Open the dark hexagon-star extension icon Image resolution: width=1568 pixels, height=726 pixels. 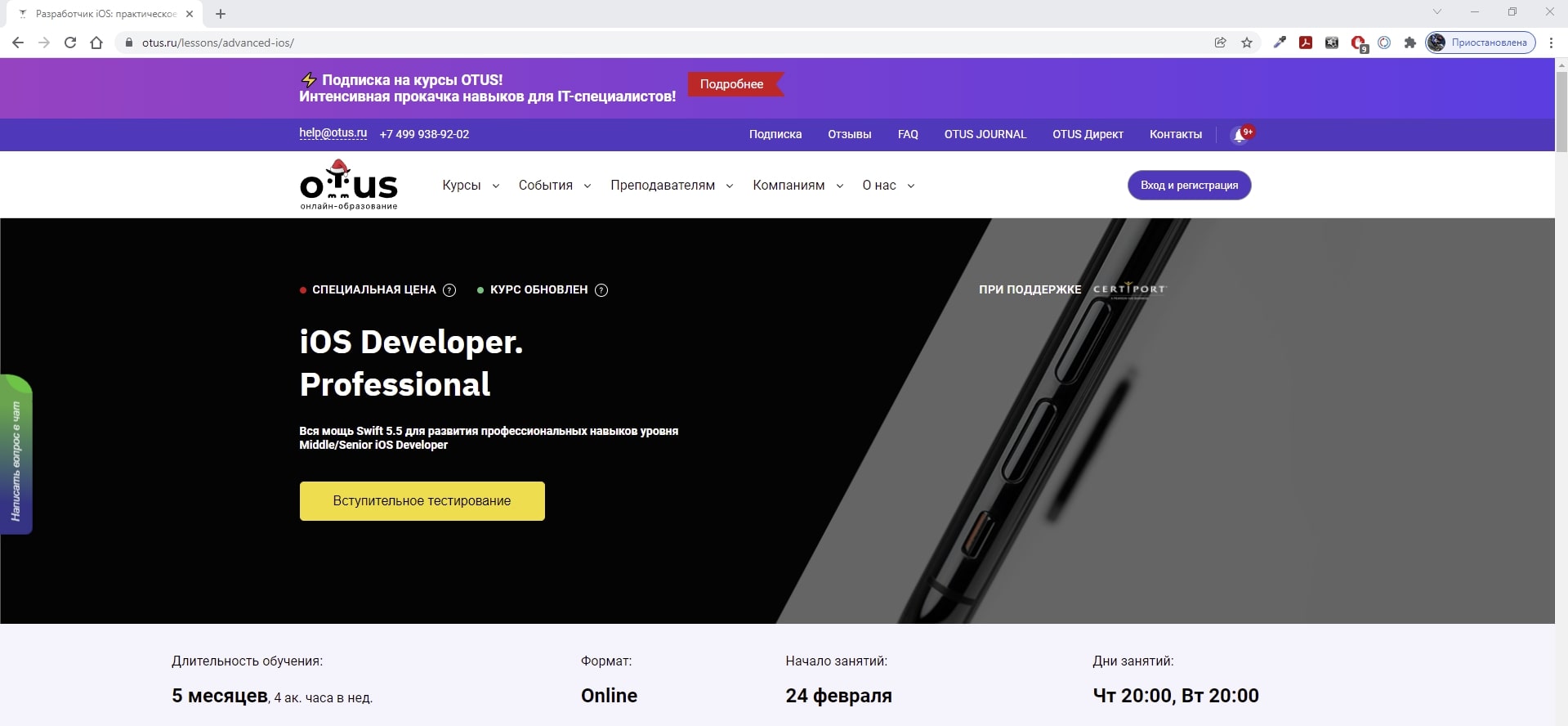coord(1332,43)
